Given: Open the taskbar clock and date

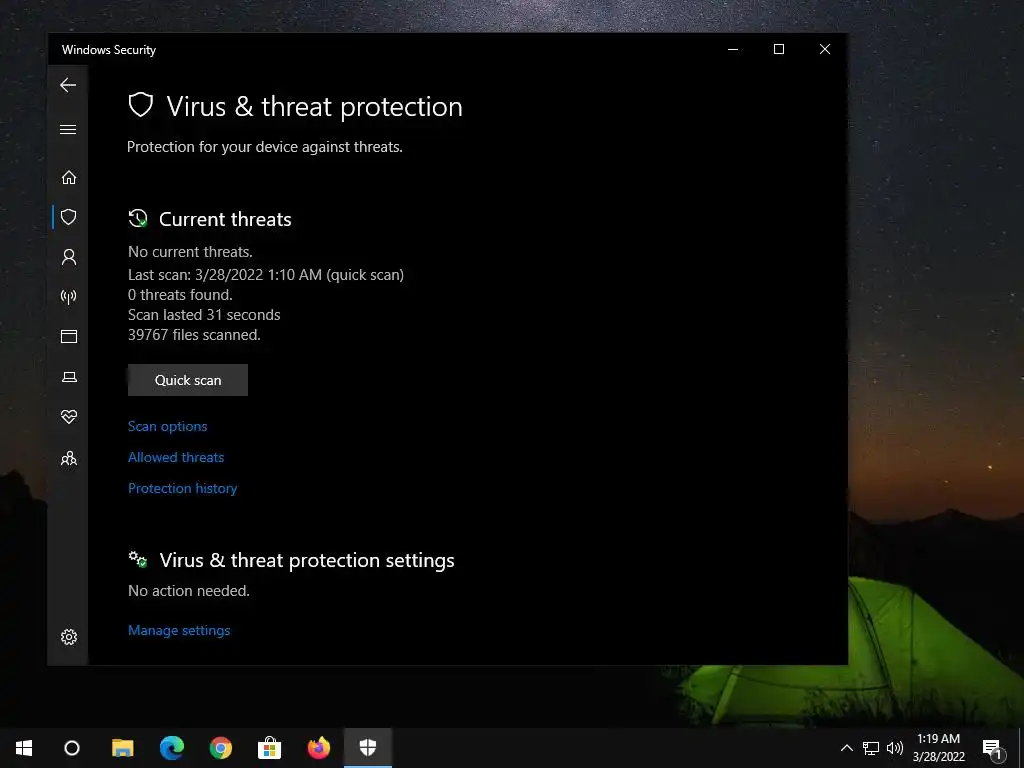Looking at the screenshot, I should [x=938, y=748].
